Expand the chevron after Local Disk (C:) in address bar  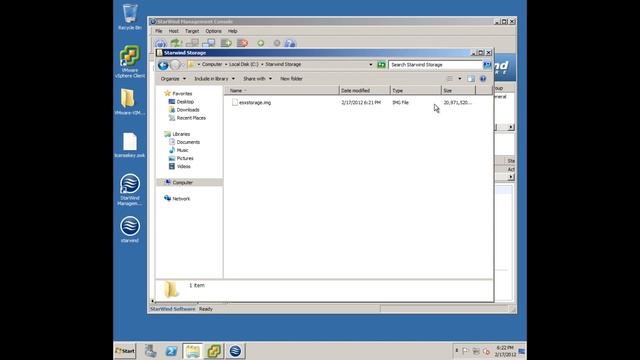click(x=262, y=64)
